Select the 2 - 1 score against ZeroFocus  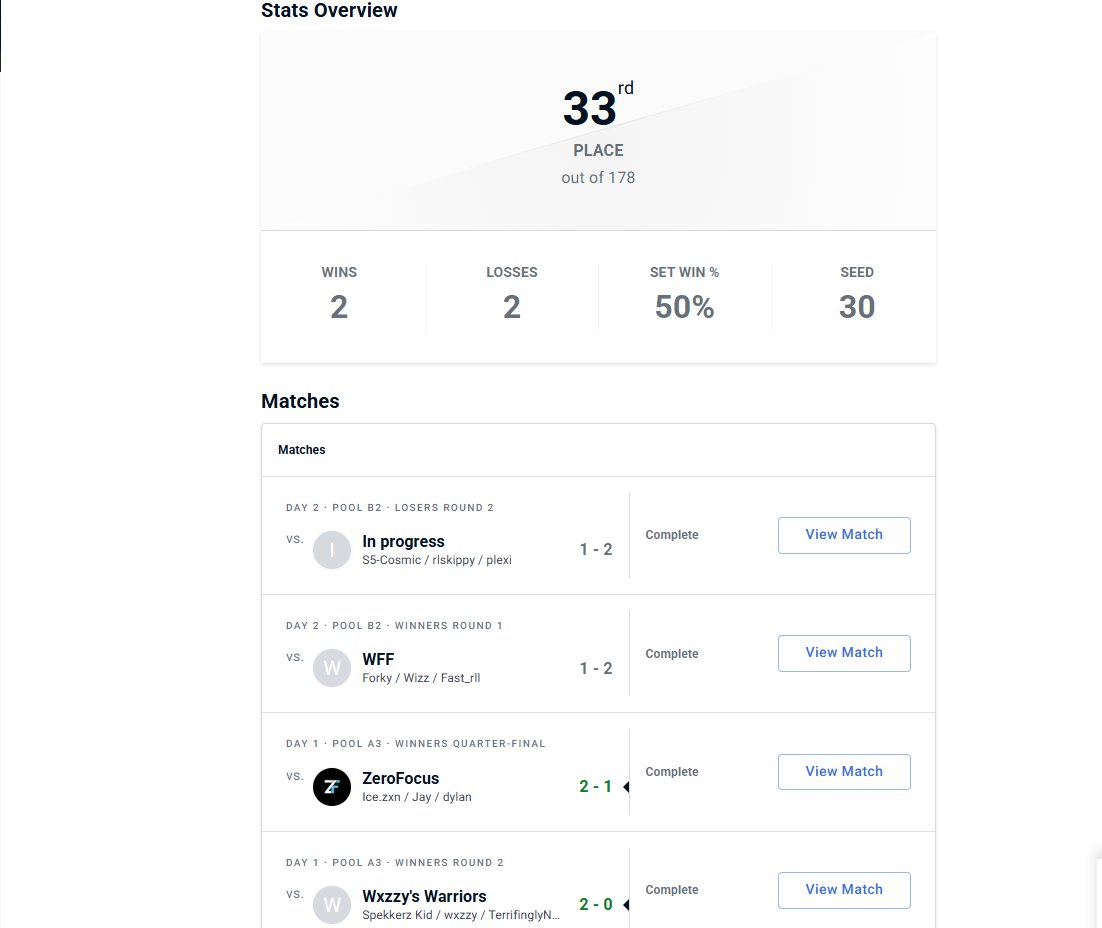(595, 786)
